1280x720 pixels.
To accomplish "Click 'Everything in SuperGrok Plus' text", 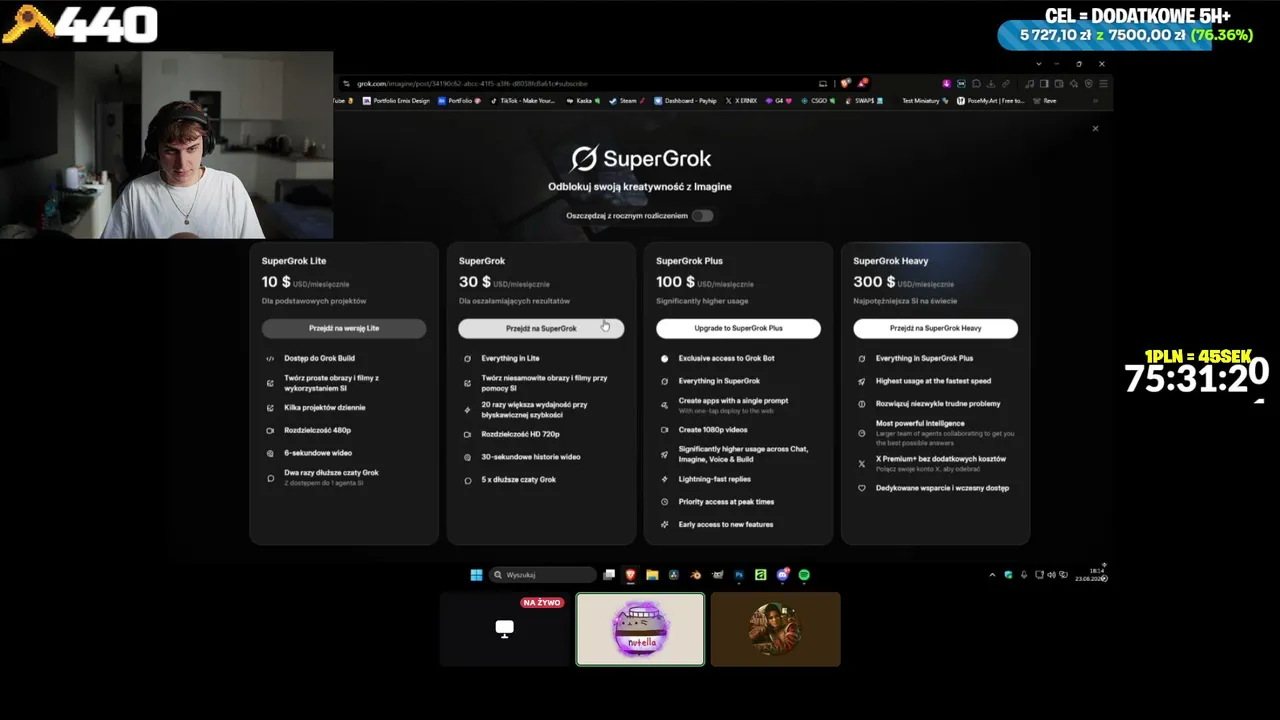I will coord(925,358).
